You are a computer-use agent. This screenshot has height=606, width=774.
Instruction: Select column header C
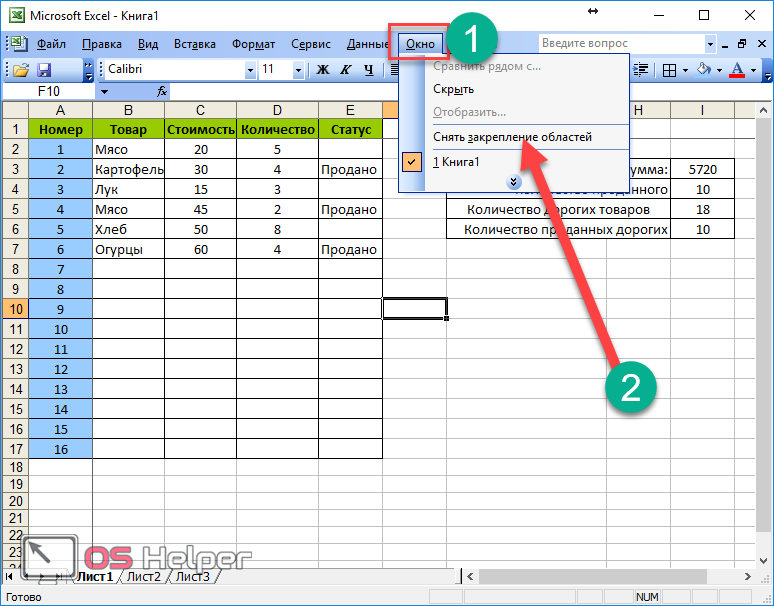tap(200, 110)
